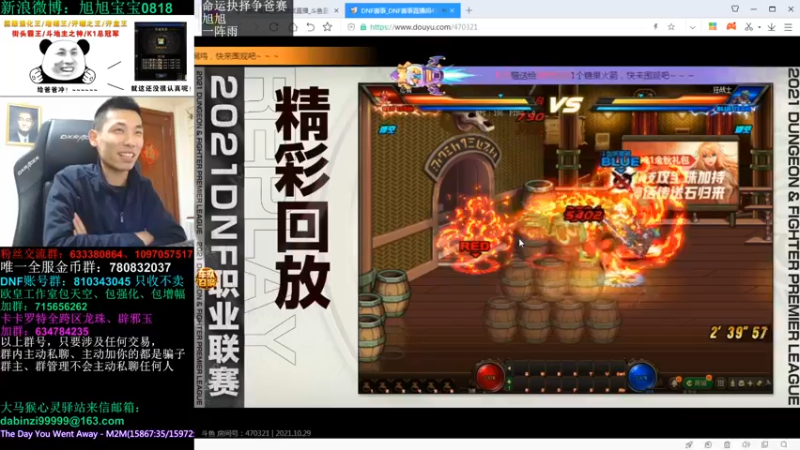Open the skin shirt icon in title bar
Viewport: 800px width, 450px height.
tap(735, 9)
